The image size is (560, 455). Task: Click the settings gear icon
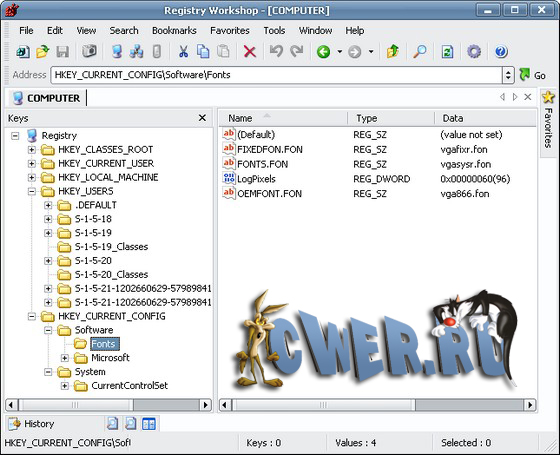tap(474, 52)
